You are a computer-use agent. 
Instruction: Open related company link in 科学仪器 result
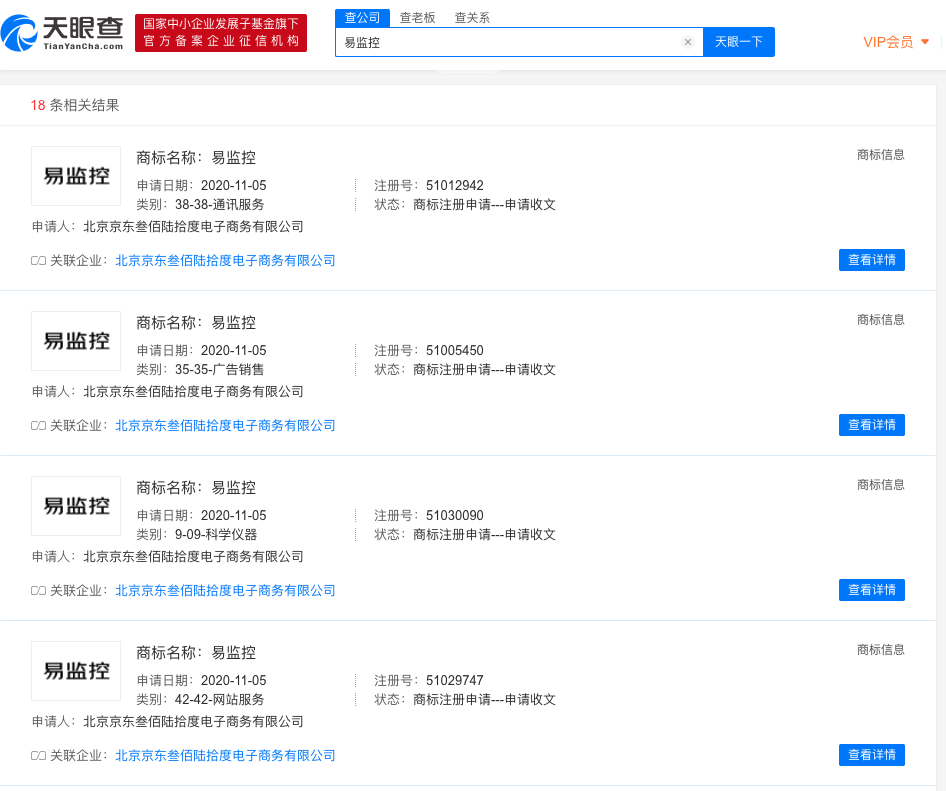click(x=225, y=591)
